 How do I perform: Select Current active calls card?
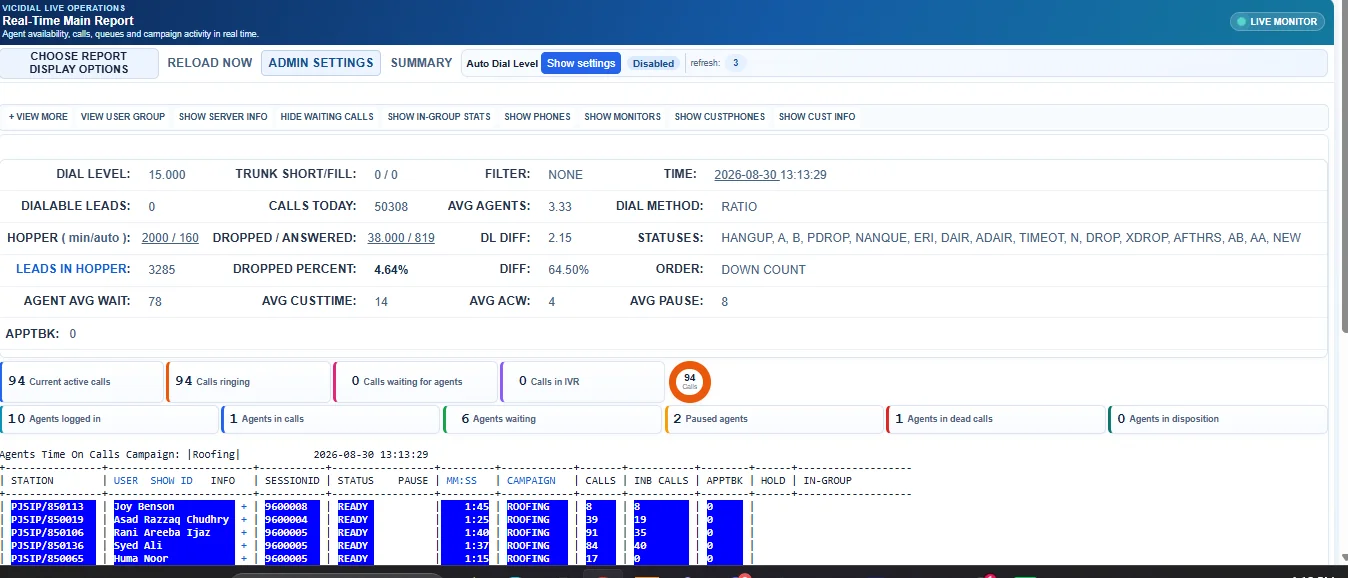click(82, 382)
